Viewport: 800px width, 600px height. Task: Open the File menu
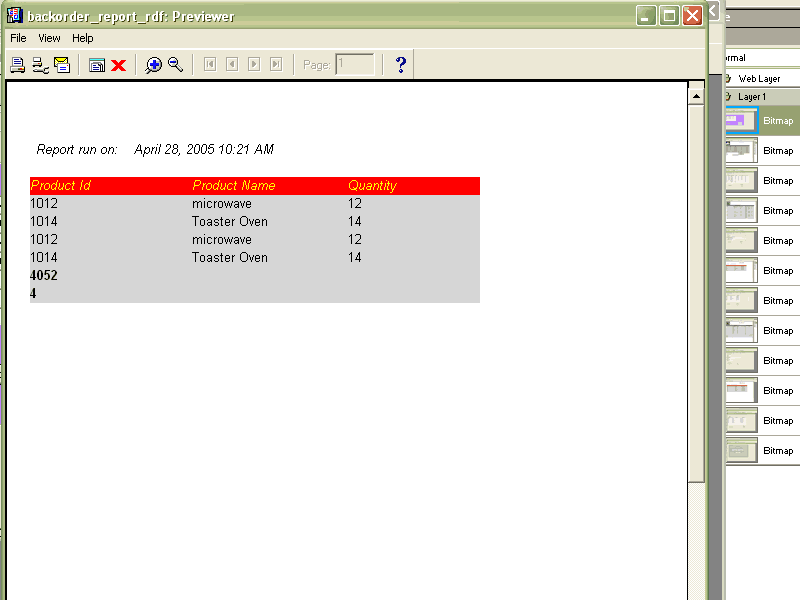[x=18, y=38]
